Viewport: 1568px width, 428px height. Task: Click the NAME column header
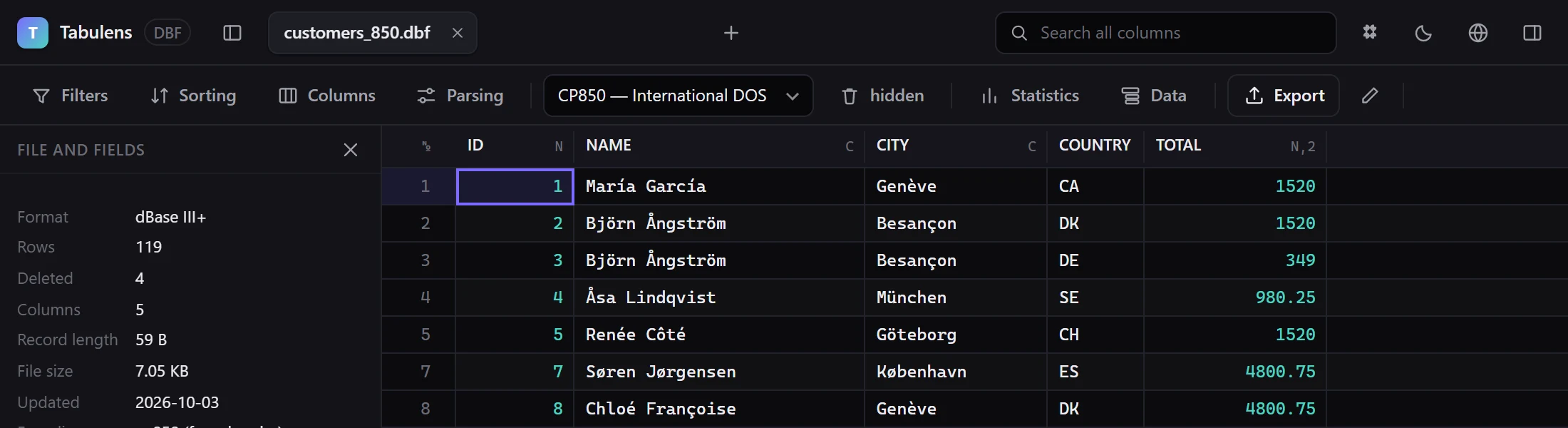[720, 146]
